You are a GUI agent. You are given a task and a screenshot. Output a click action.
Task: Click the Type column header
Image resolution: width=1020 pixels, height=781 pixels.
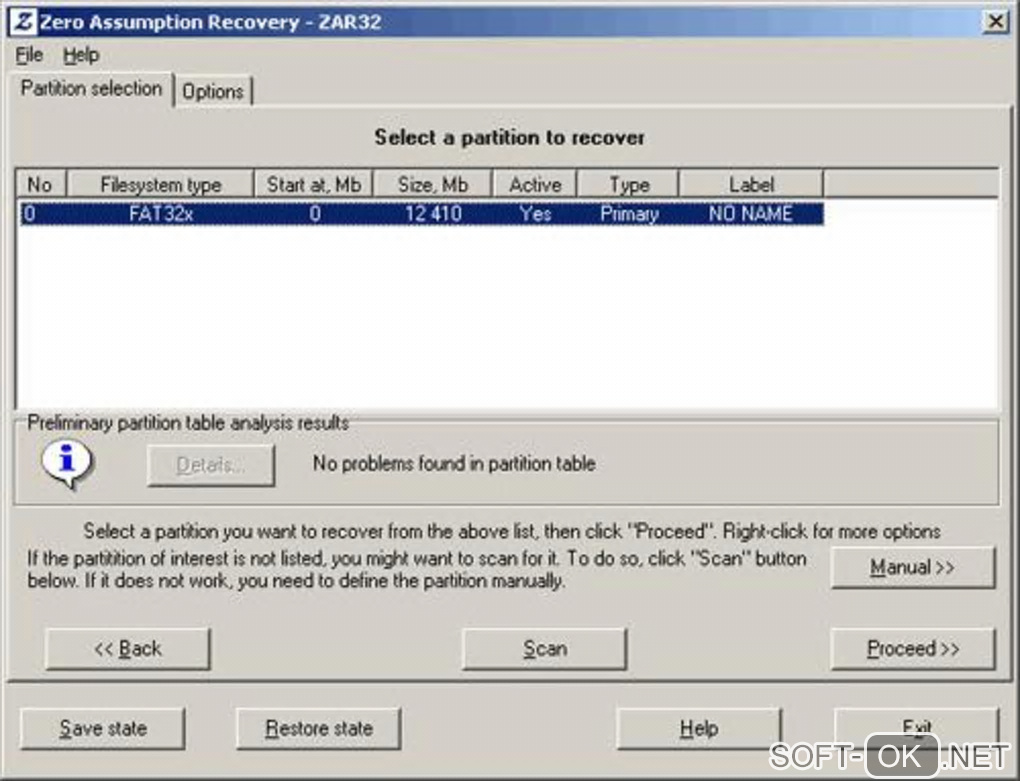(x=628, y=185)
